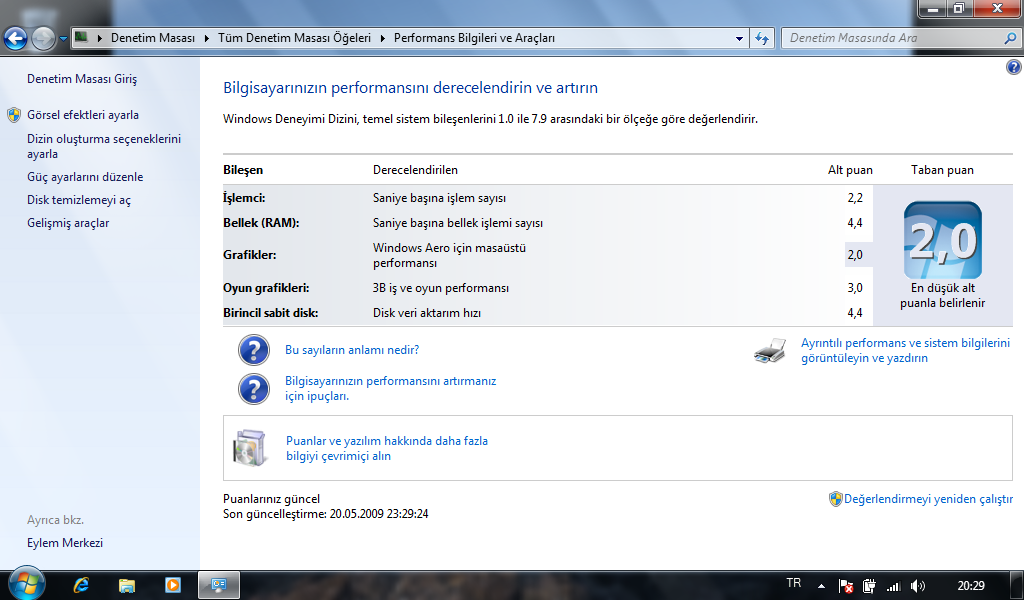Click software box icon beside Puanlar ve yazılım
Viewport: 1024px width, 600px height.
(250, 448)
